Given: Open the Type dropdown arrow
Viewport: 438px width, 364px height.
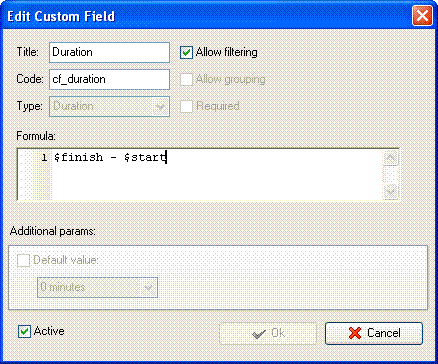Looking at the screenshot, I should pyautogui.click(x=161, y=107).
